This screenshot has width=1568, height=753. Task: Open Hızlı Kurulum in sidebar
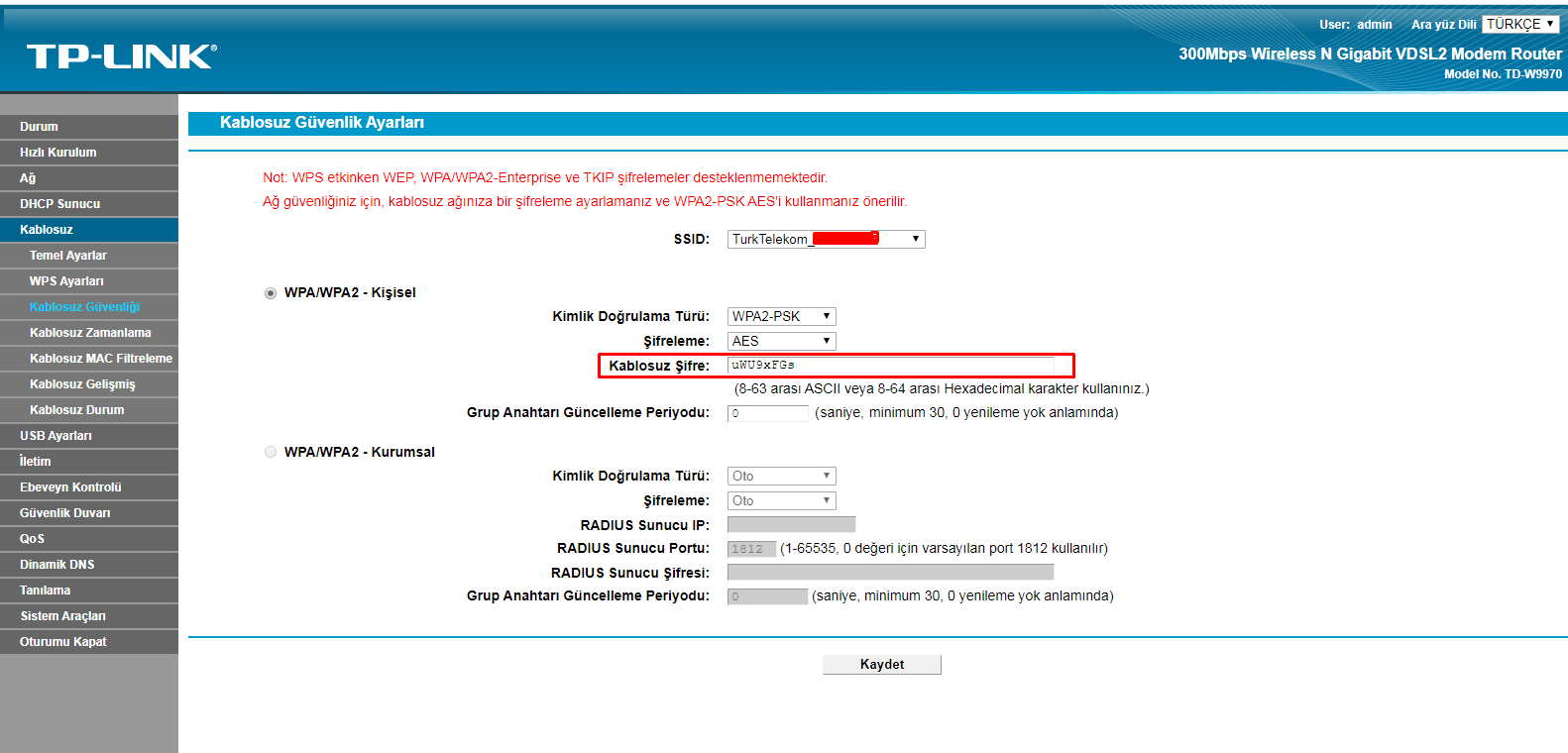pos(89,153)
